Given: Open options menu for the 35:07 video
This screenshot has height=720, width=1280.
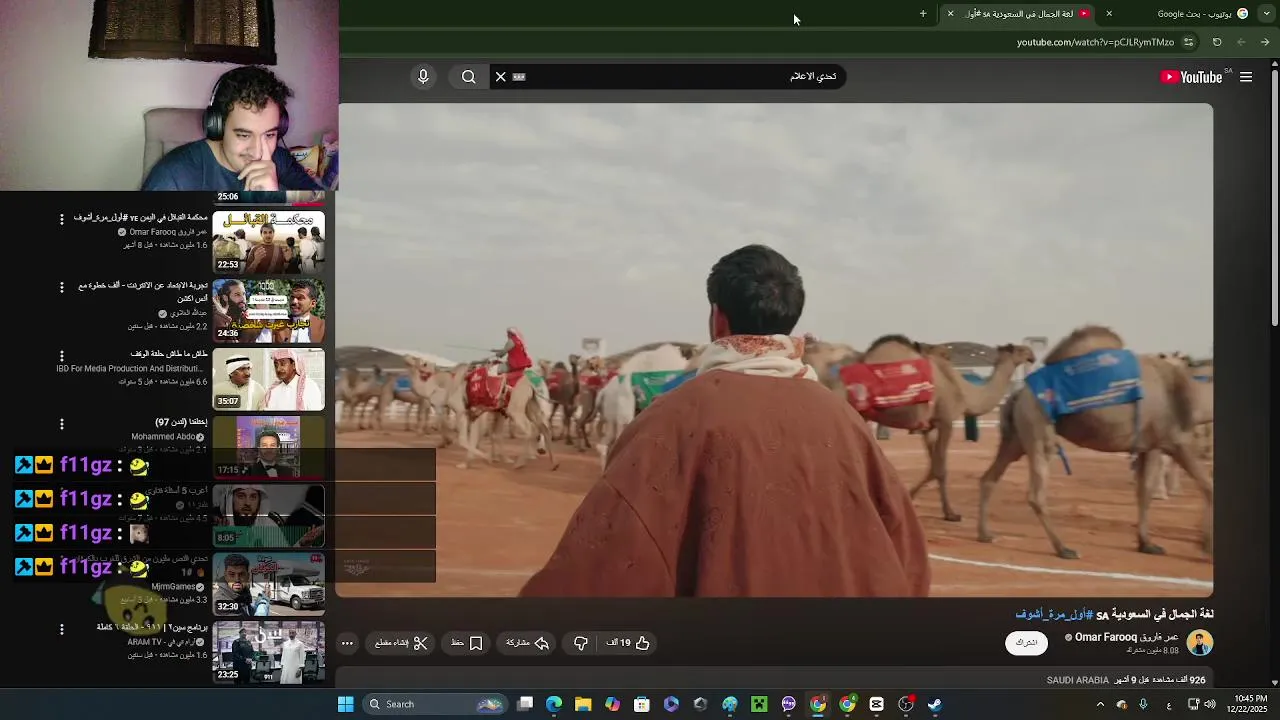Looking at the screenshot, I should pos(61,356).
